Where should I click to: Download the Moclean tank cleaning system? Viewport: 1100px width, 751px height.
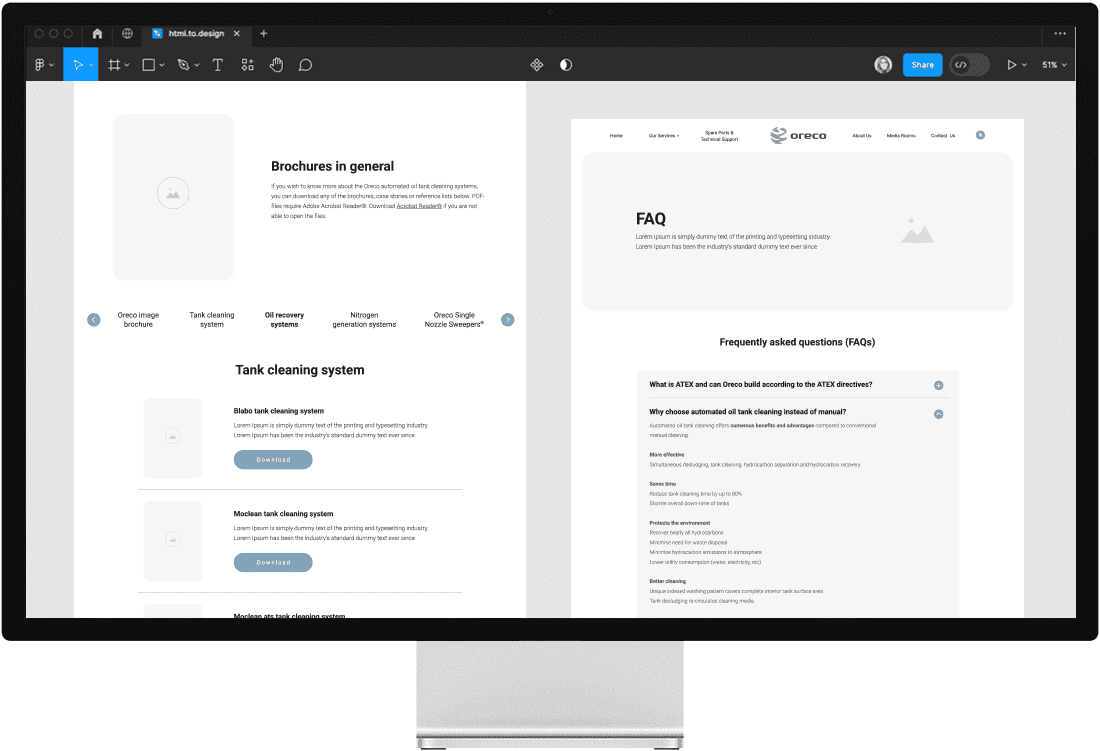[x=273, y=562]
